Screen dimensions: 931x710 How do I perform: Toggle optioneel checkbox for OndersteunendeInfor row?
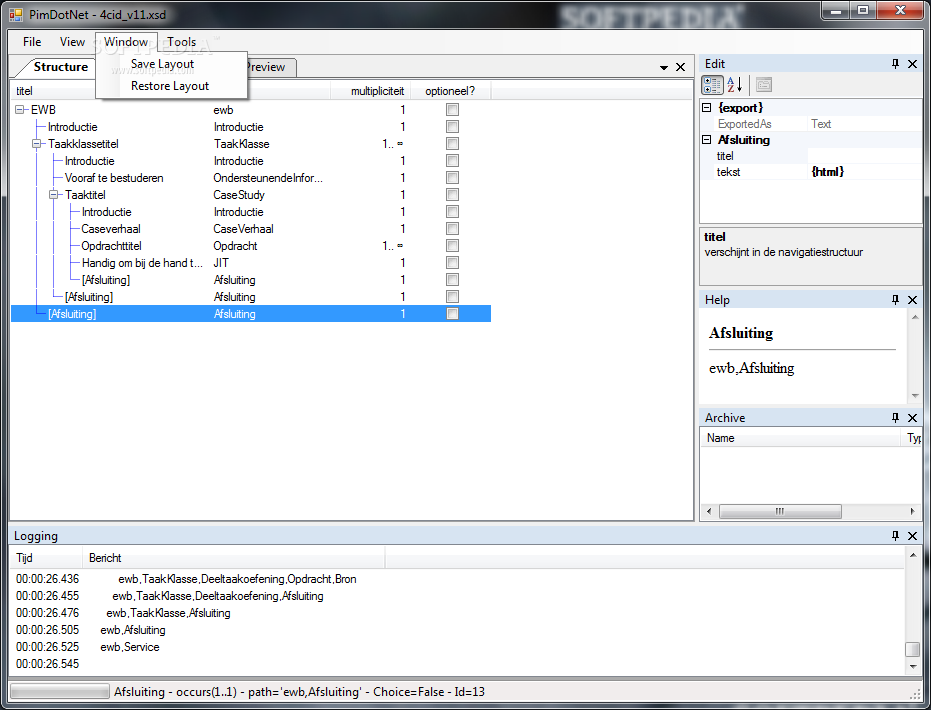click(452, 178)
